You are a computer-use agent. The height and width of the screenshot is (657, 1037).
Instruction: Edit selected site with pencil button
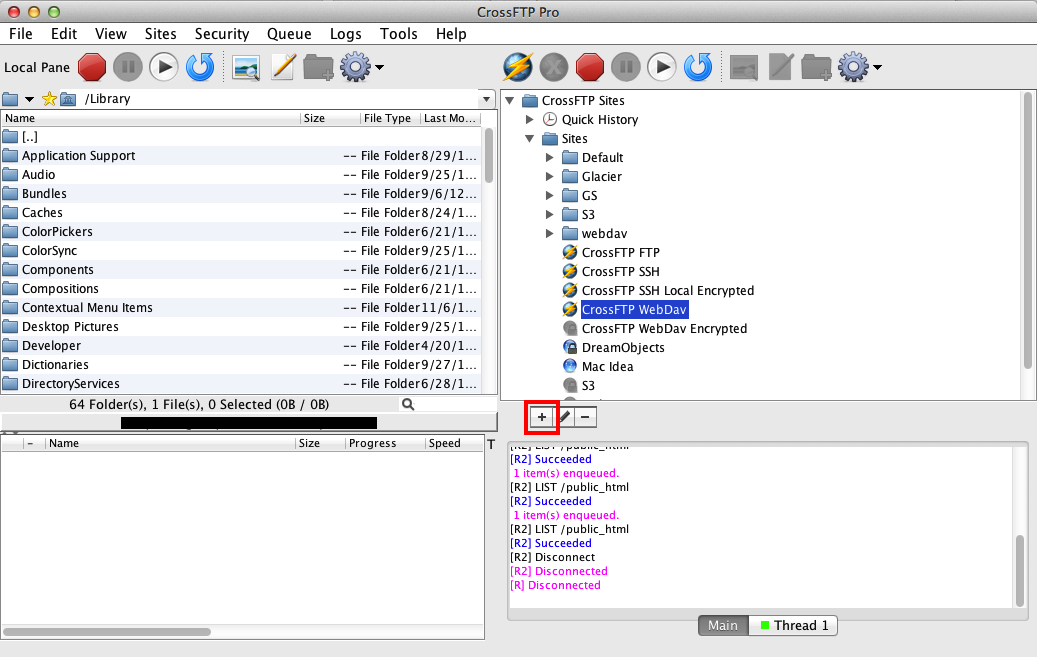pos(564,417)
